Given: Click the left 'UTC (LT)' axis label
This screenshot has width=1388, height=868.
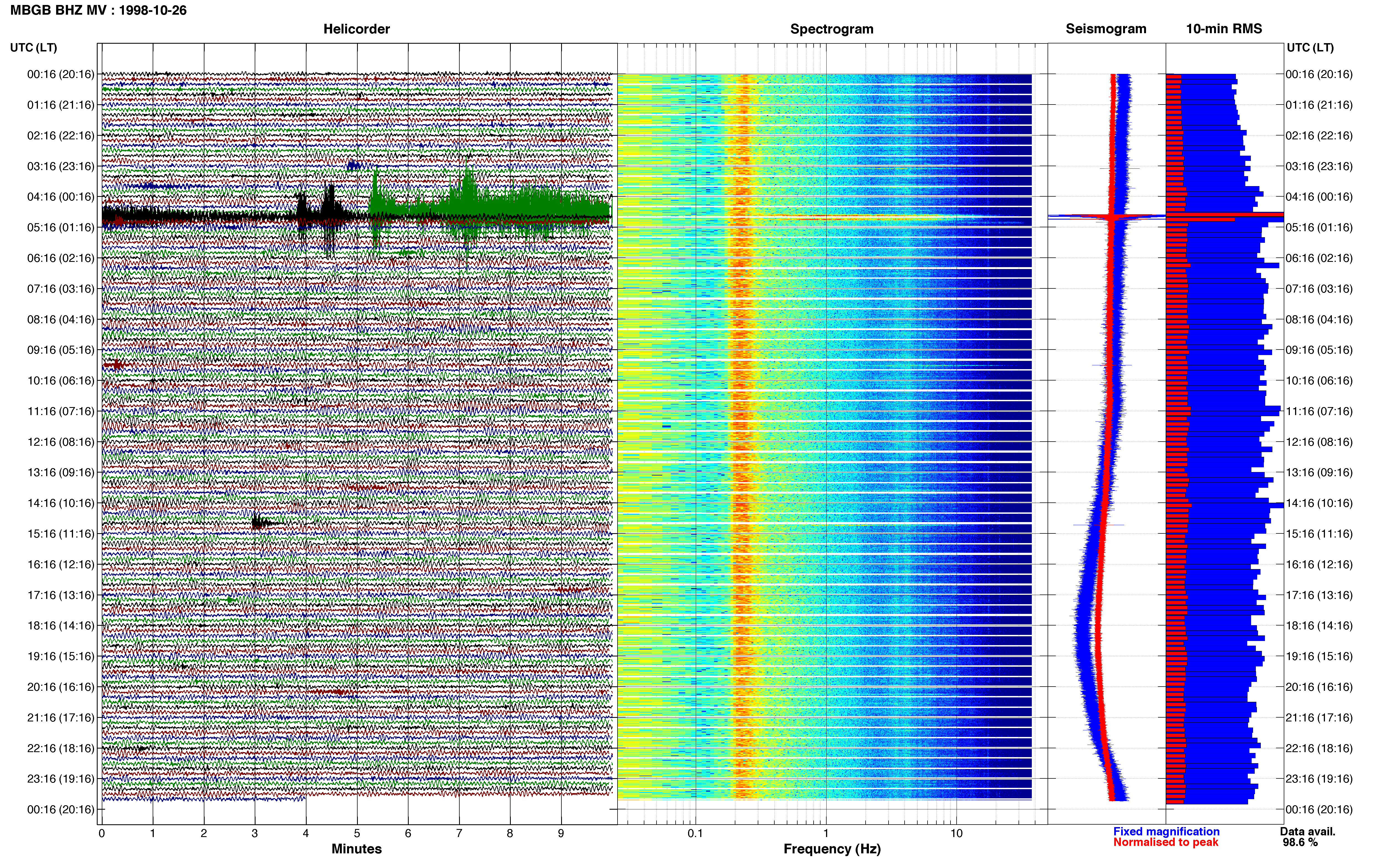Looking at the screenshot, I should click(33, 48).
